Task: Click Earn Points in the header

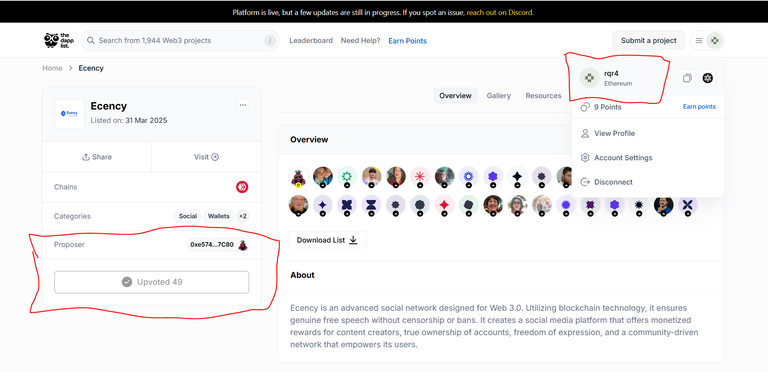Action: [x=408, y=41]
